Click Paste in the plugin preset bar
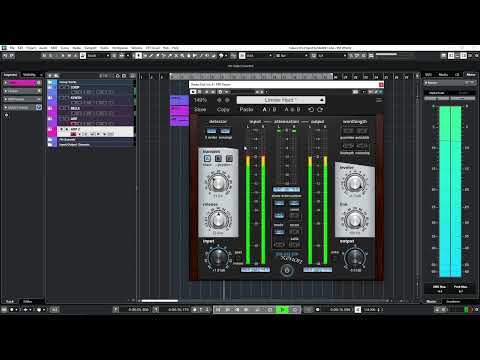Screen dimensions: 480x360 (246, 109)
